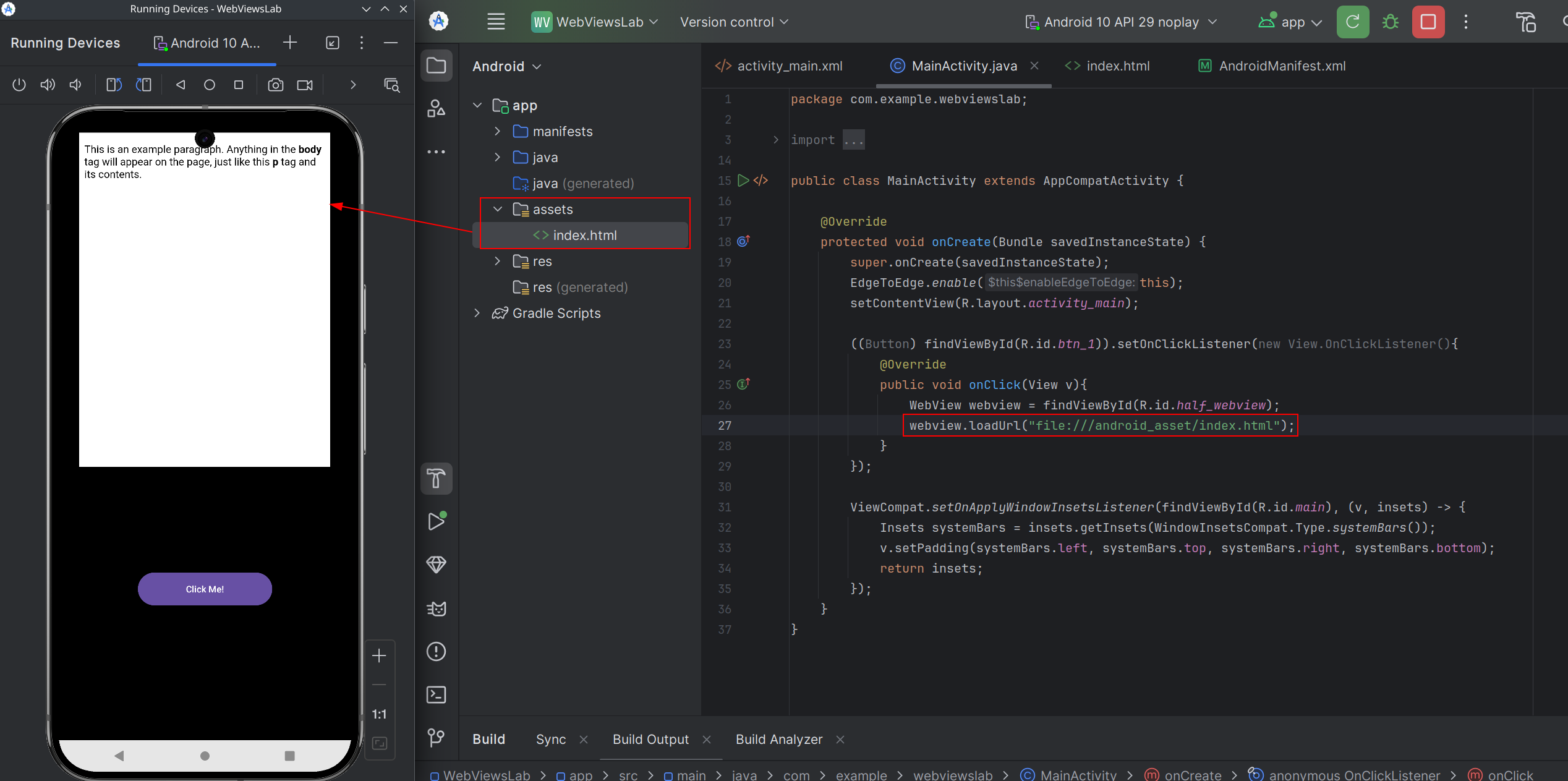Open the Problems tool window icon
Image resolution: width=1568 pixels, height=781 pixels.
point(437,652)
